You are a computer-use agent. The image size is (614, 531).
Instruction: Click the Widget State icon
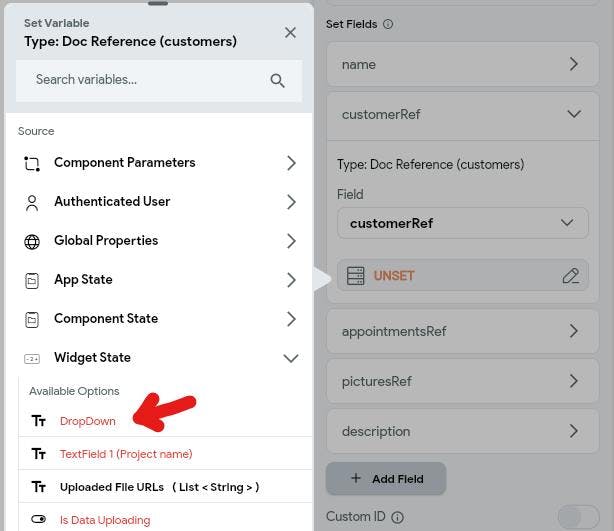pos(32,358)
